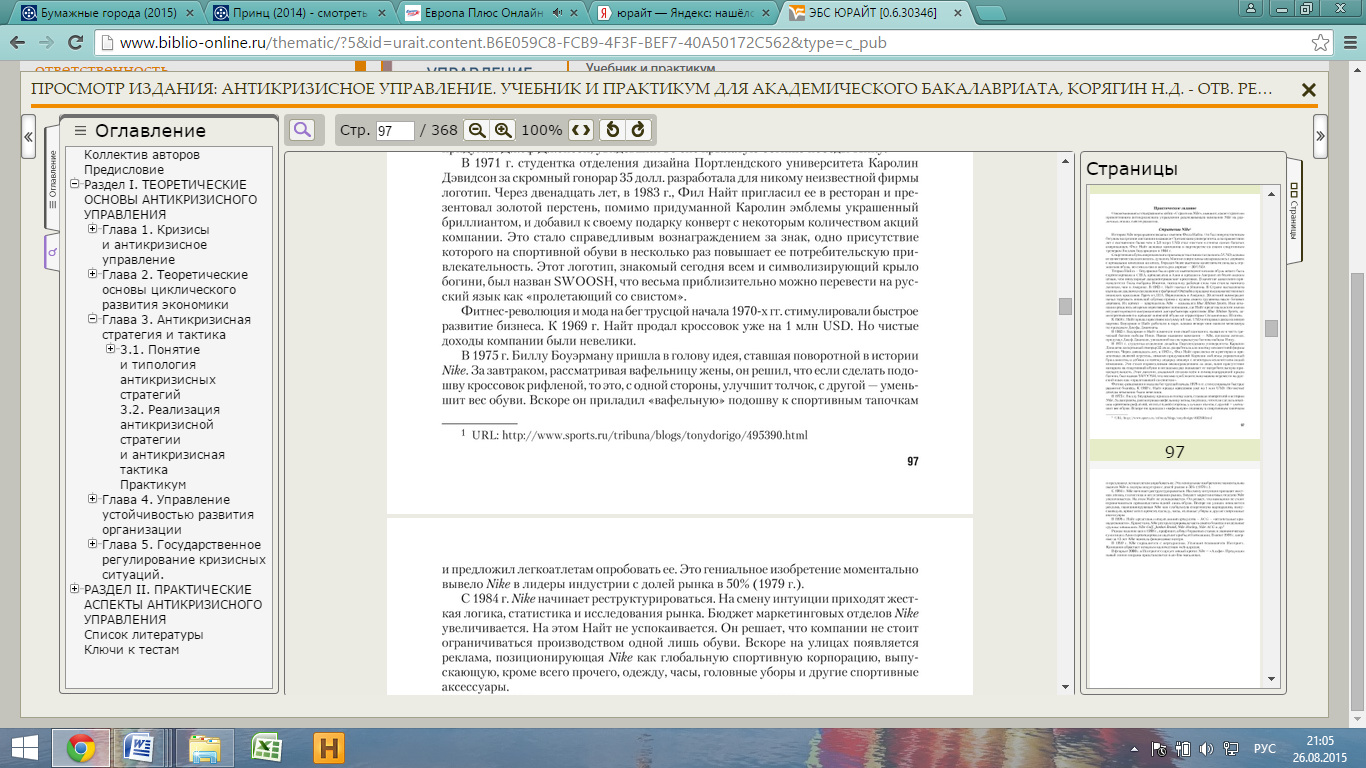This screenshot has width=1366, height=768.
Task: Click the browser address bar URL
Action: [x=502, y=44]
